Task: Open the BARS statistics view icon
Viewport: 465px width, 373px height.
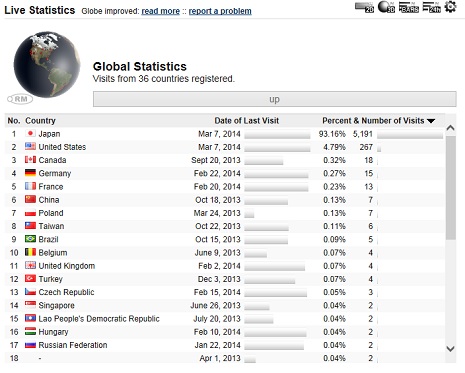Action: click(x=409, y=7)
